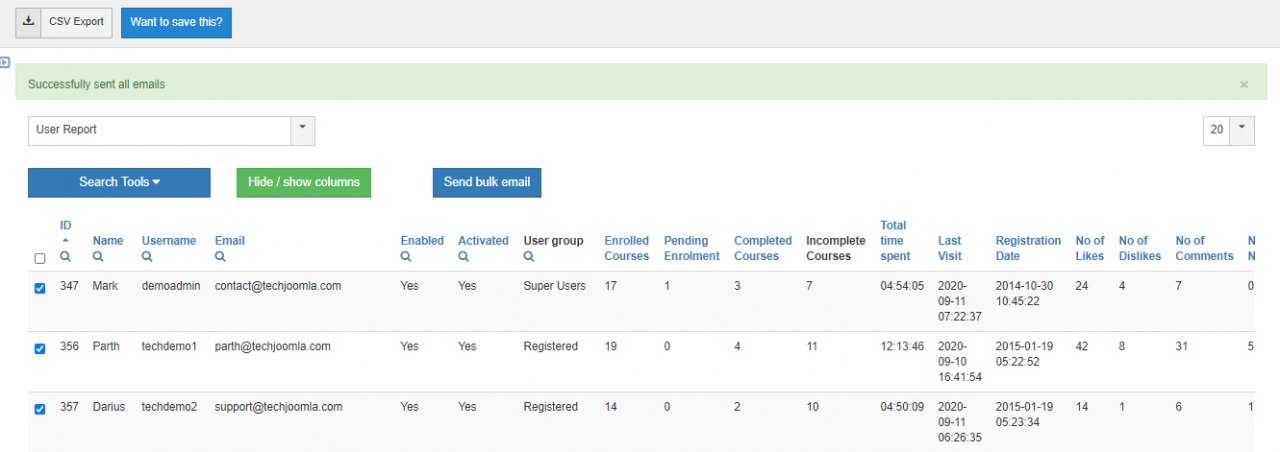
Task: Click the Hide / show columns button
Action: coord(303,182)
